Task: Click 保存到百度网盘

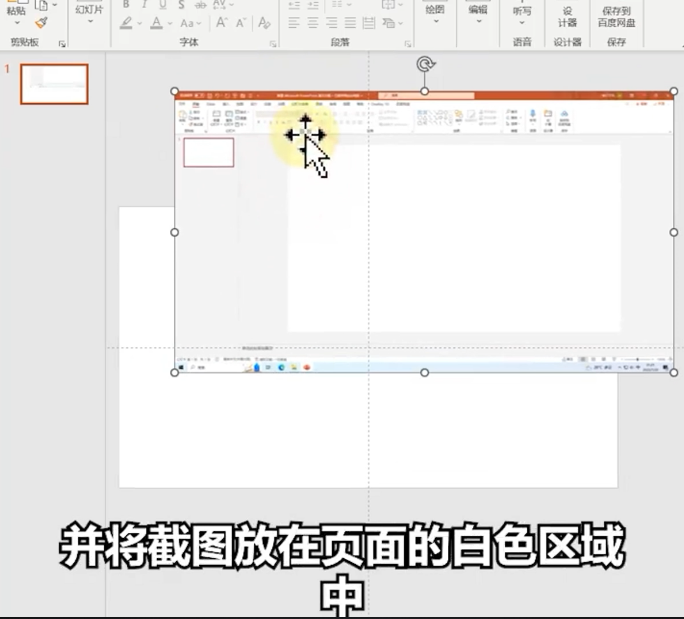Action: pos(616,16)
